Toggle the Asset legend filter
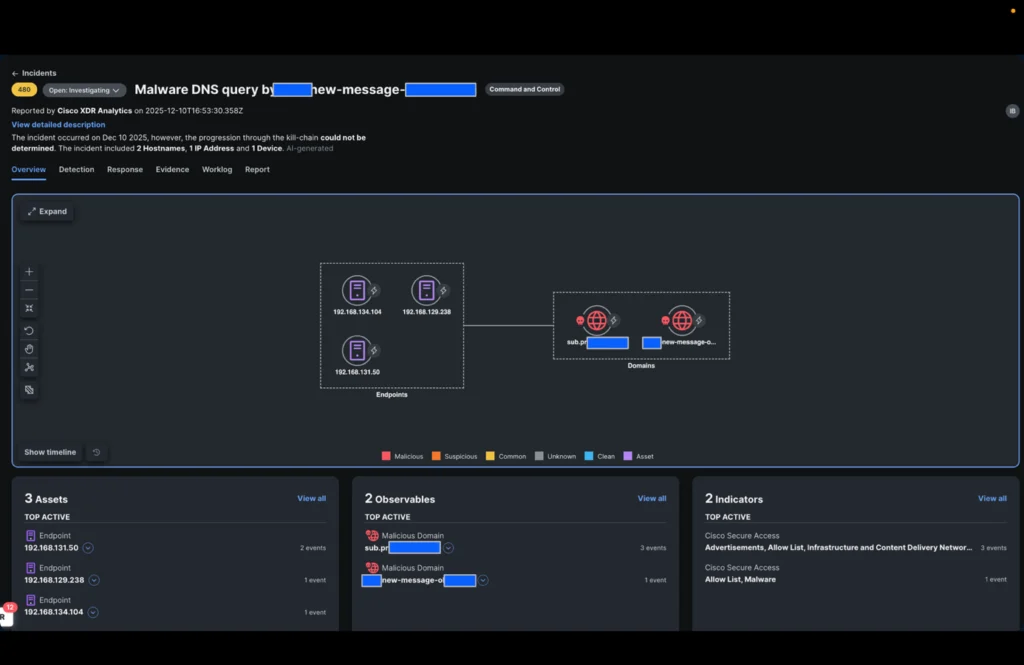This screenshot has width=1024, height=665. click(x=628, y=456)
